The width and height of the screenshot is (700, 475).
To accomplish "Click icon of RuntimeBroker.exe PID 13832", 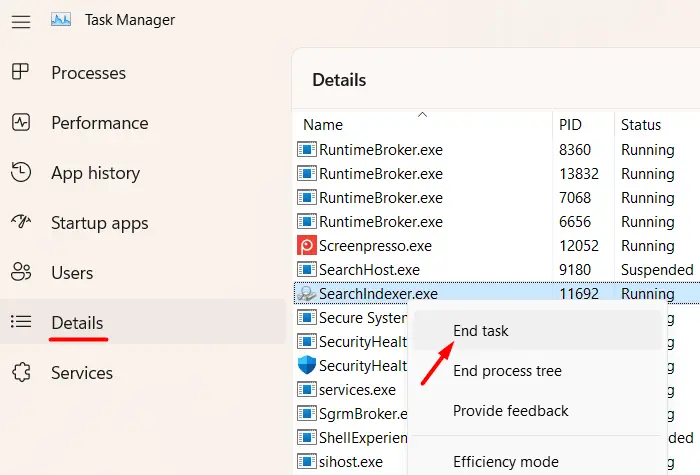I will click(x=307, y=174).
